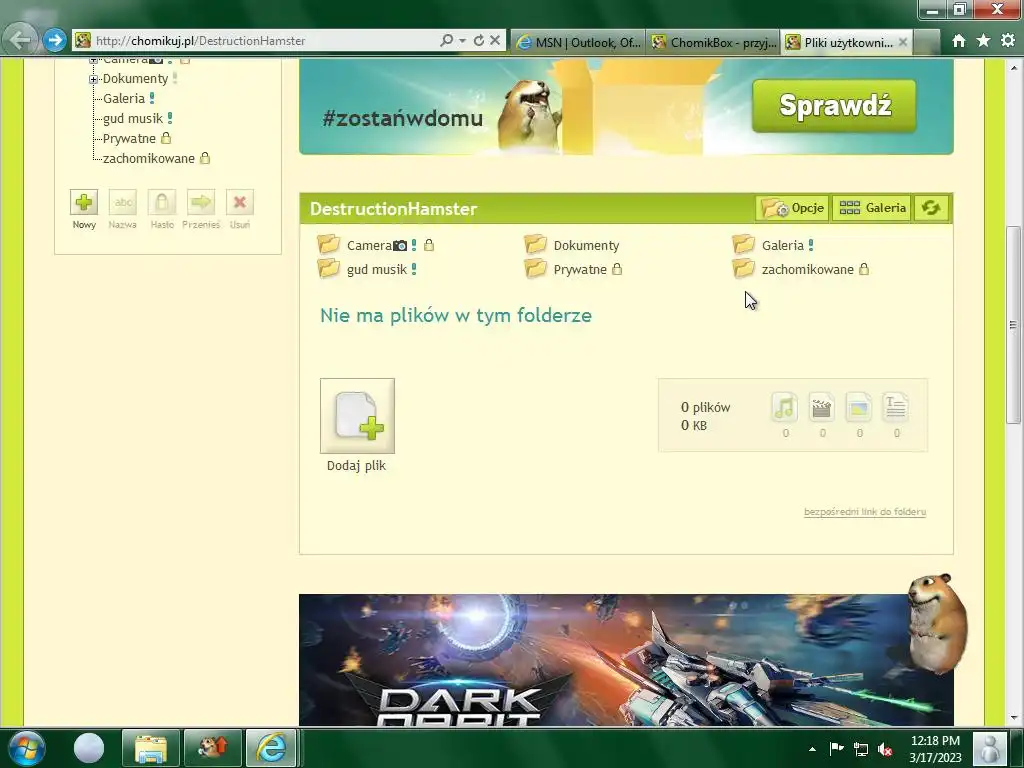Image resolution: width=1024 pixels, height=768 pixels.
Task: Click the music files count icon
Action: pyautogui.click(x=784, y=408)
